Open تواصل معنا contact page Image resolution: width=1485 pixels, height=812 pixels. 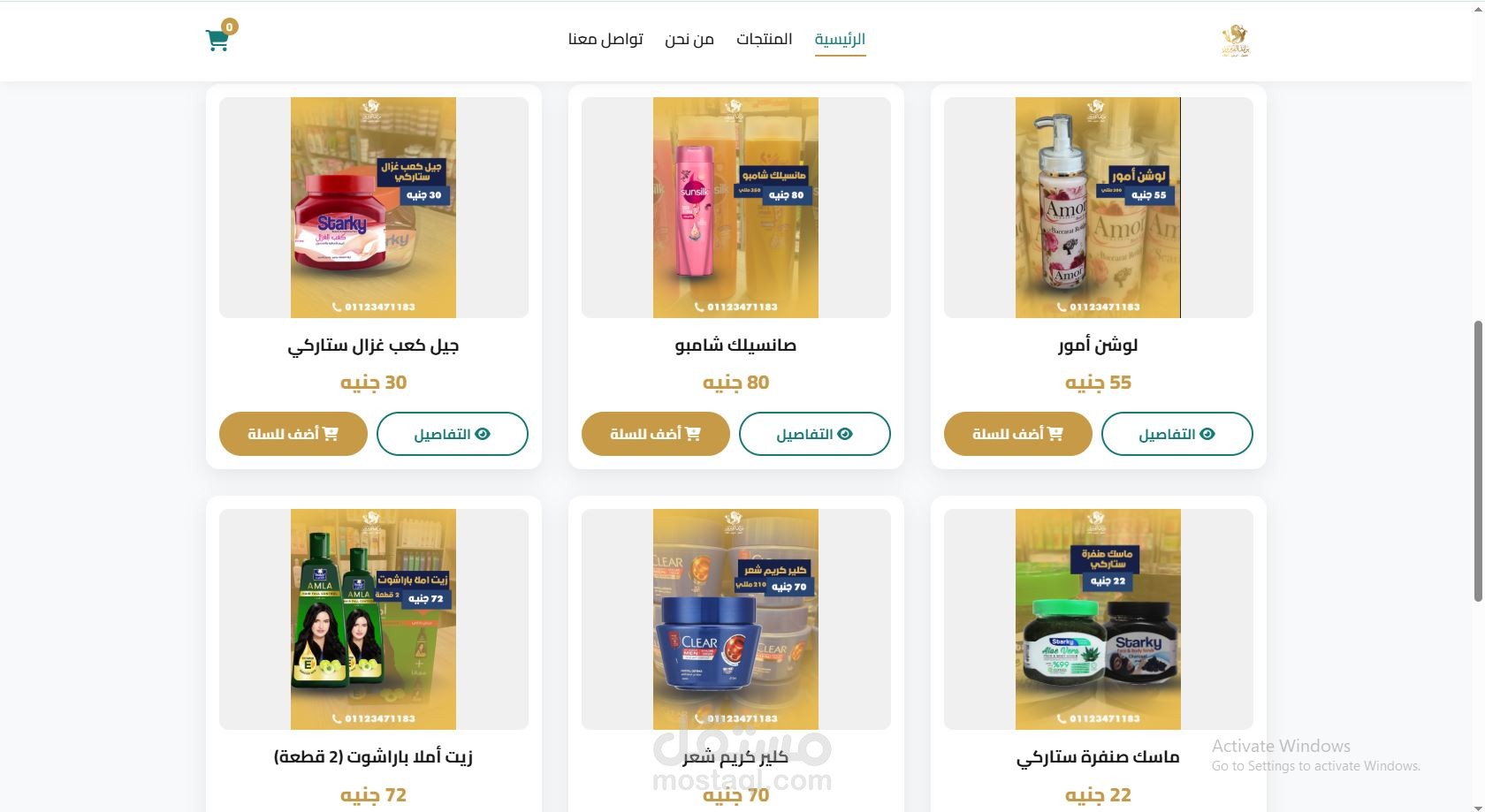pyautogui.click(x=605, y=39)
